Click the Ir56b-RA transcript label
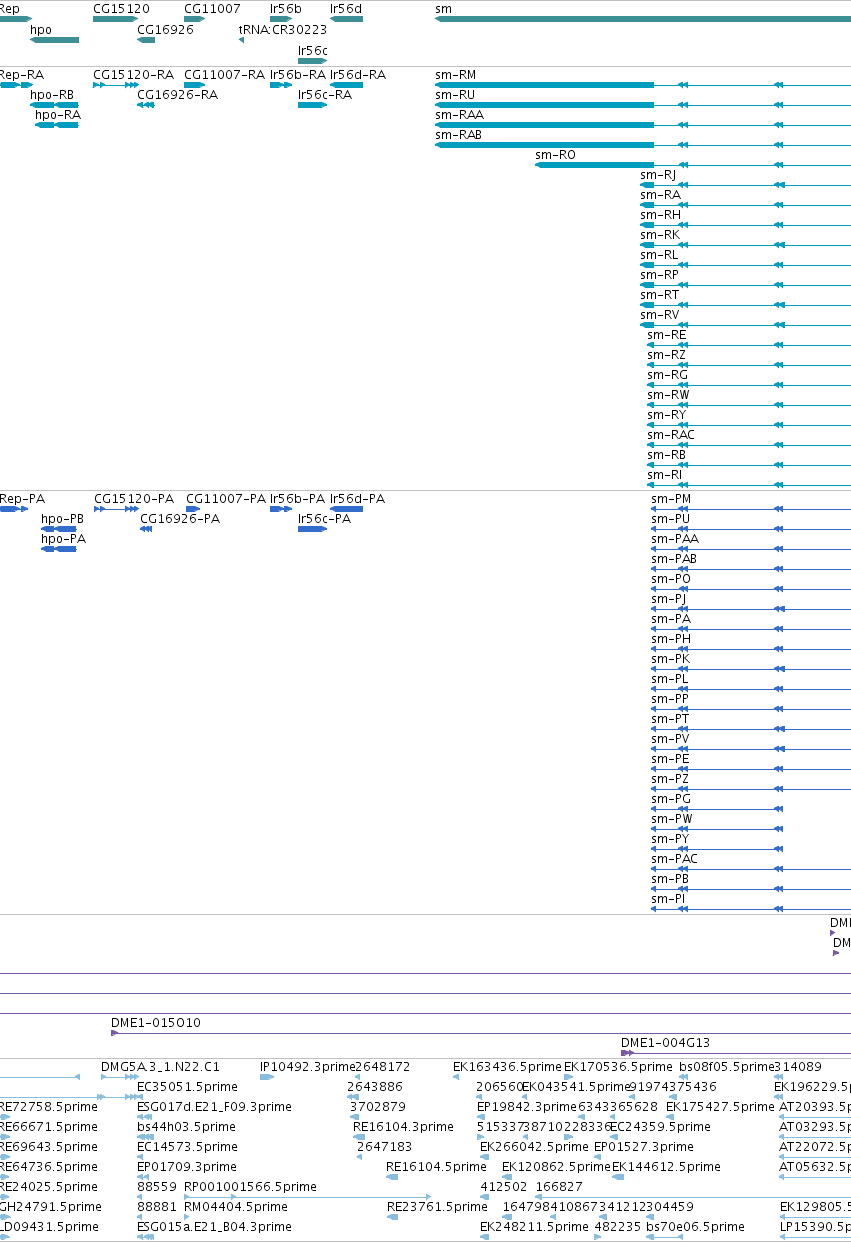The image size is (851, 1242). [298, 75]
